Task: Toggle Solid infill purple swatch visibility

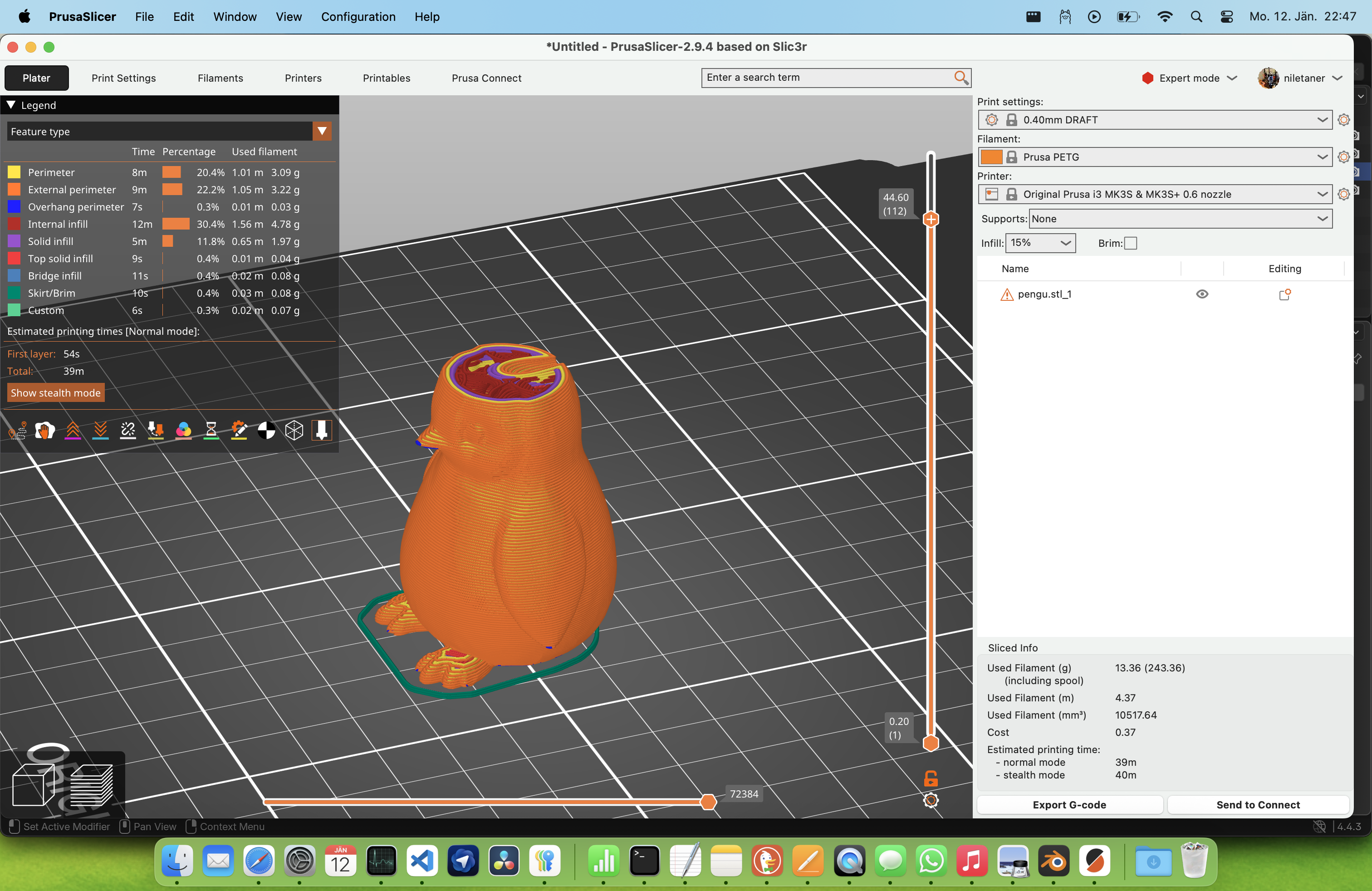Action: (14, 241)
